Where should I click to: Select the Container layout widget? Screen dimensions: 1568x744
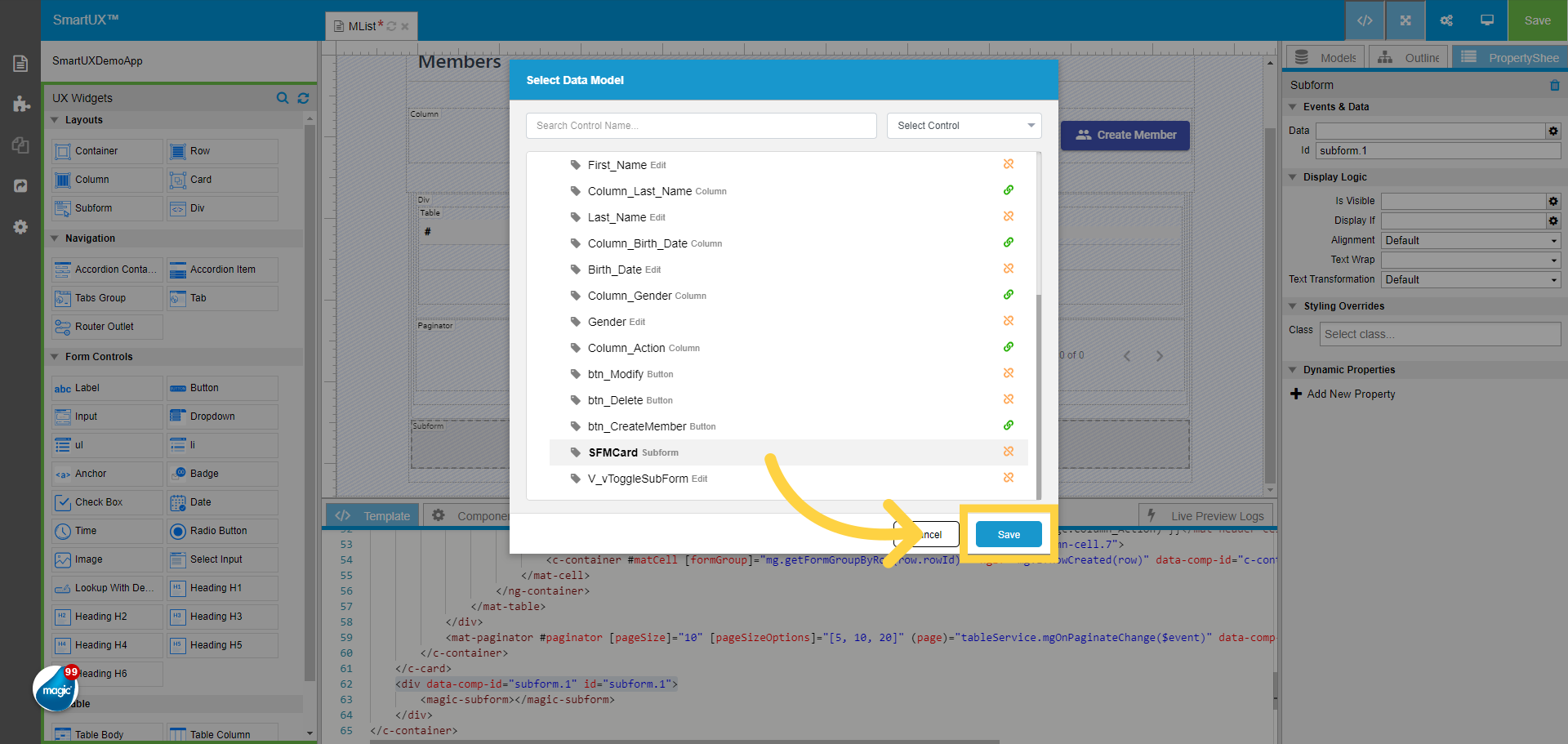click(107, 151)
